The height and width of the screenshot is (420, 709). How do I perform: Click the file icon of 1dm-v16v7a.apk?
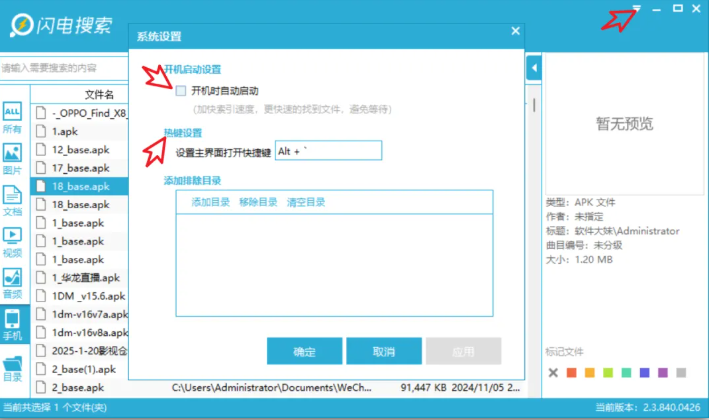tap(41, 314)
